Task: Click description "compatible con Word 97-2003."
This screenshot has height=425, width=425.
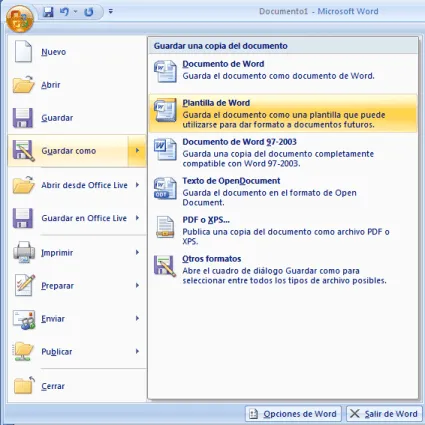Action: click(x=241, y=163)
